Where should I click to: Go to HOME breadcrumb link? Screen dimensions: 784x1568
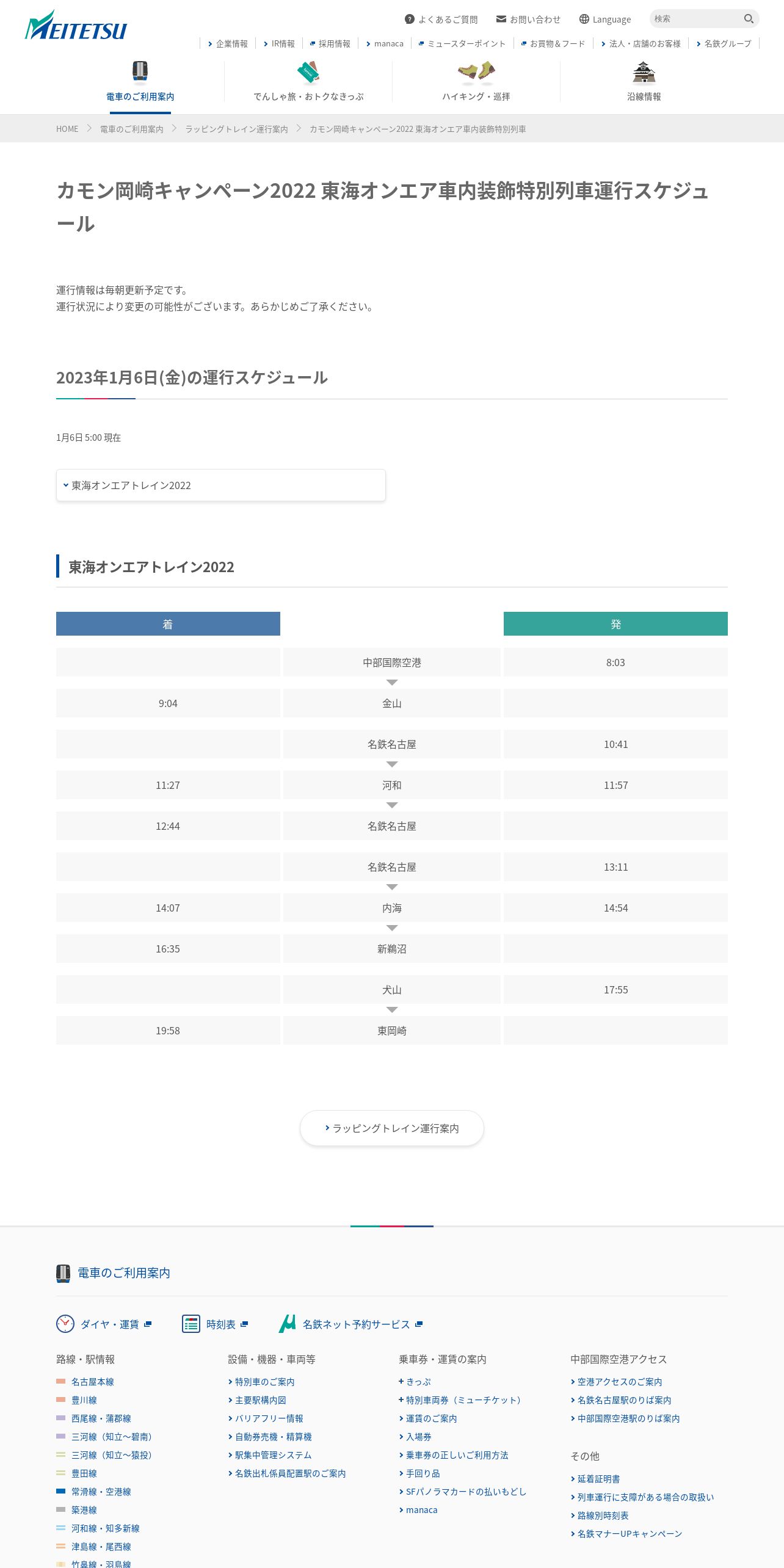67,129
